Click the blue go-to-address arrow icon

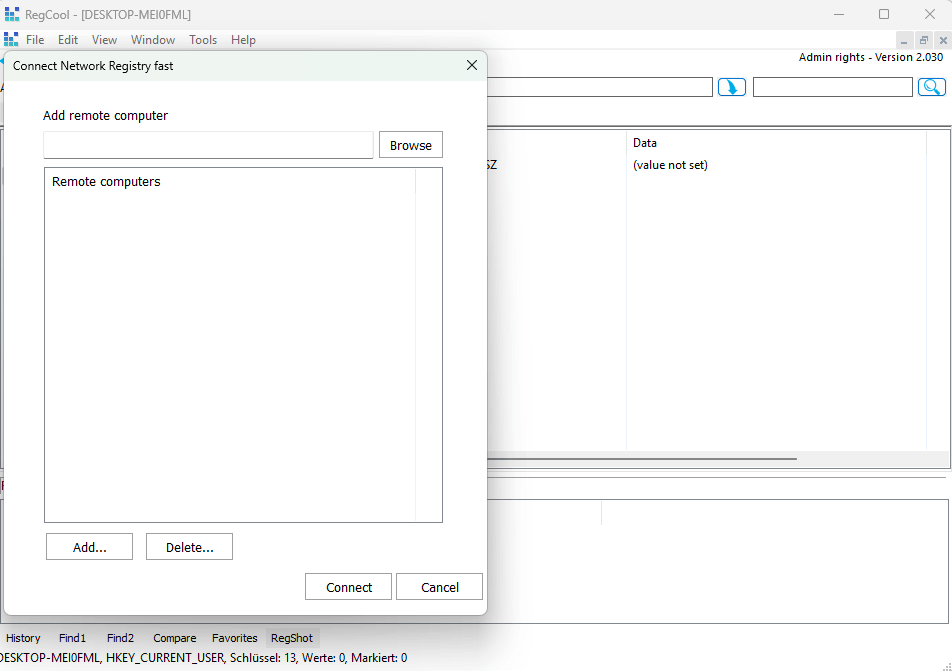coord(732,88)
